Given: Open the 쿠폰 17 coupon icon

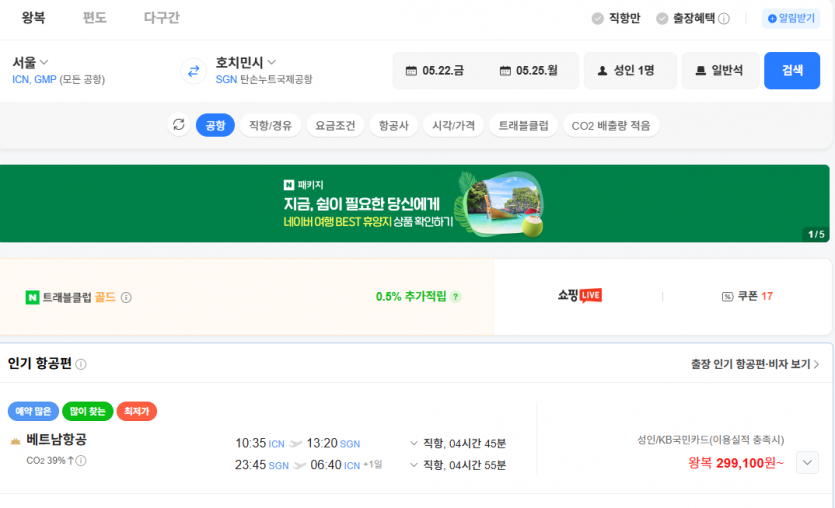Looking at the screenshot, I should pos(727,296).
